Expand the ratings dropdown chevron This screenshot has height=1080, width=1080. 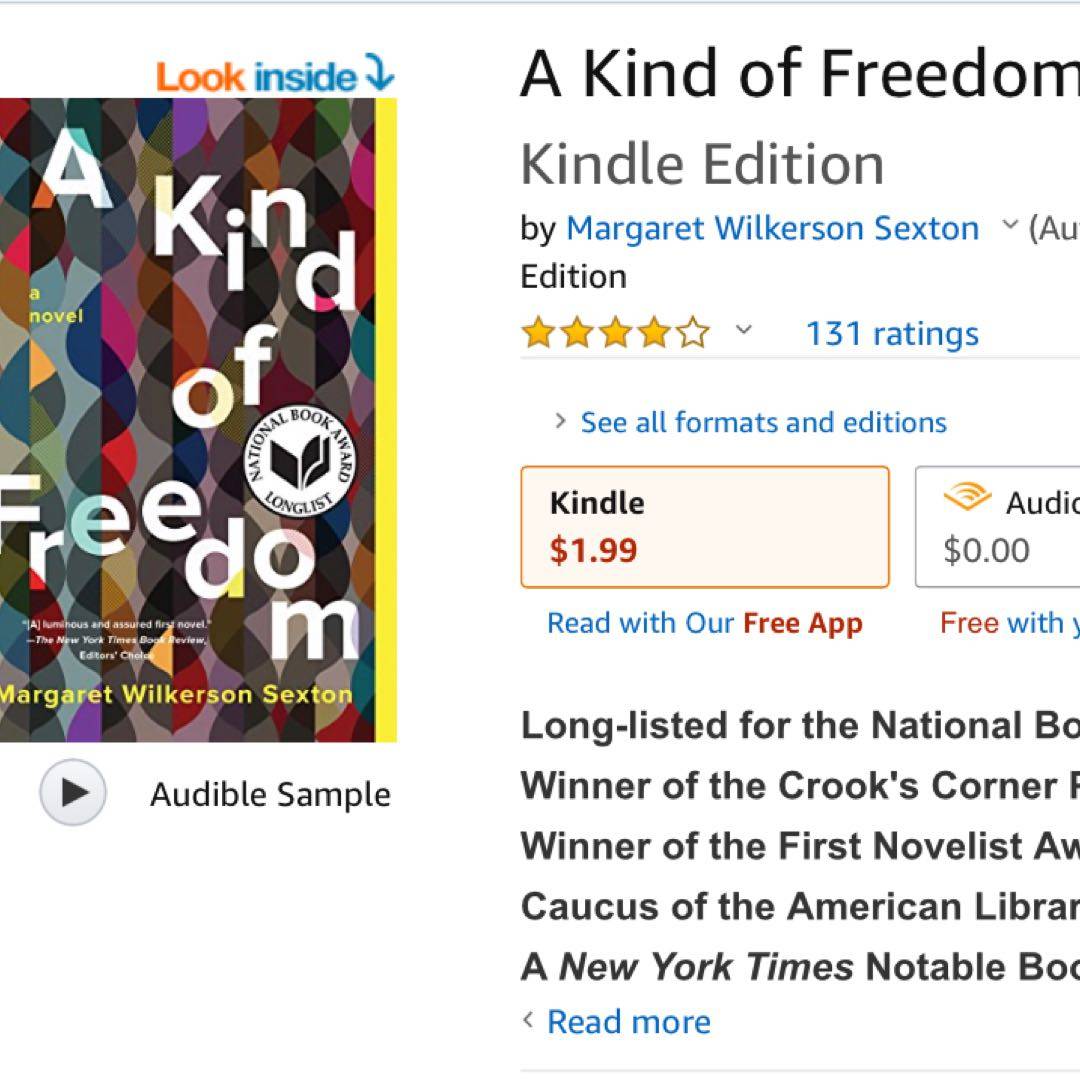pyautogui.click(x=743, y=331)
